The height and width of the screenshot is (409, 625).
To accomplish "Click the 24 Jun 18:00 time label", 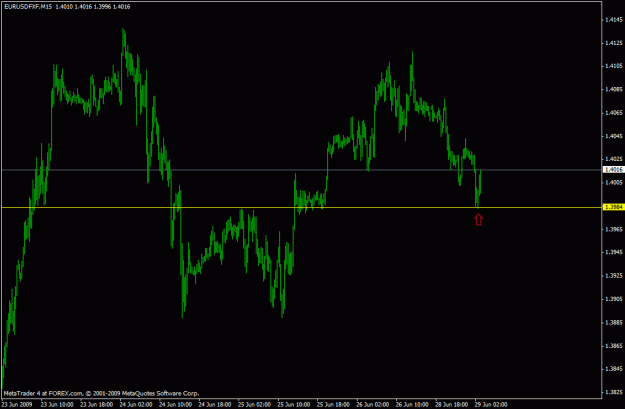I will 215,405.
